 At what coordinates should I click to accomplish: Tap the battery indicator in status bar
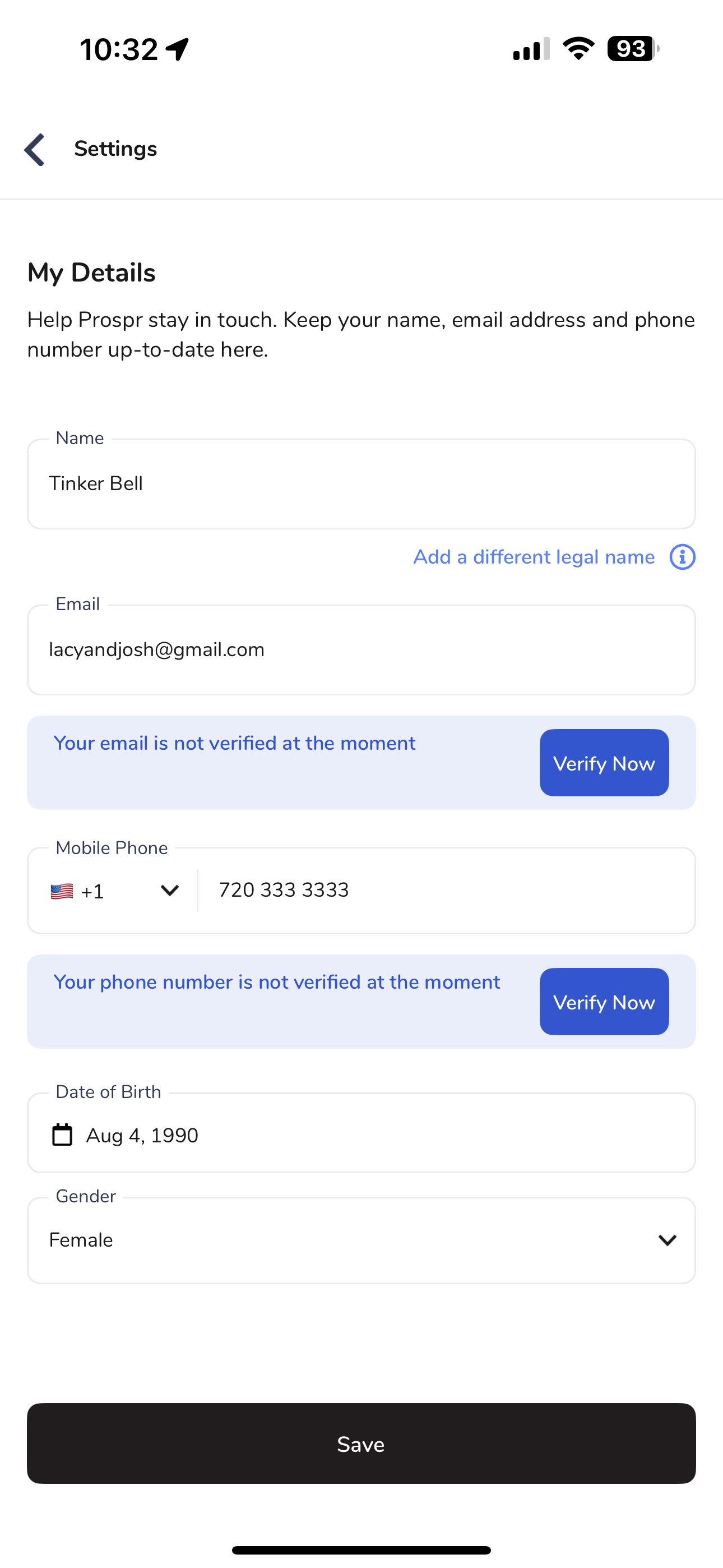click(633, 49)
